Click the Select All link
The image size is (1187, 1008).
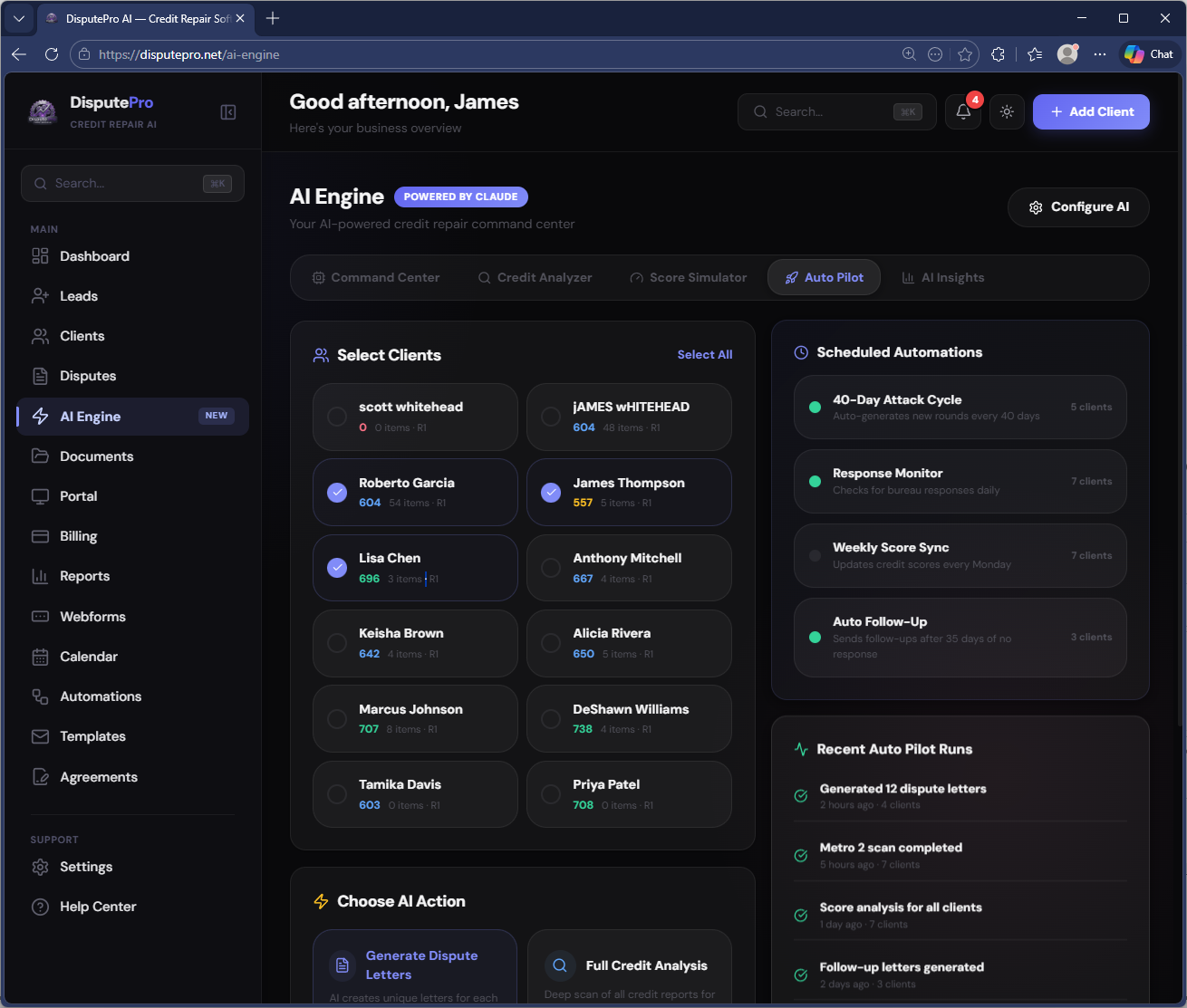click(x=704, y=355)
